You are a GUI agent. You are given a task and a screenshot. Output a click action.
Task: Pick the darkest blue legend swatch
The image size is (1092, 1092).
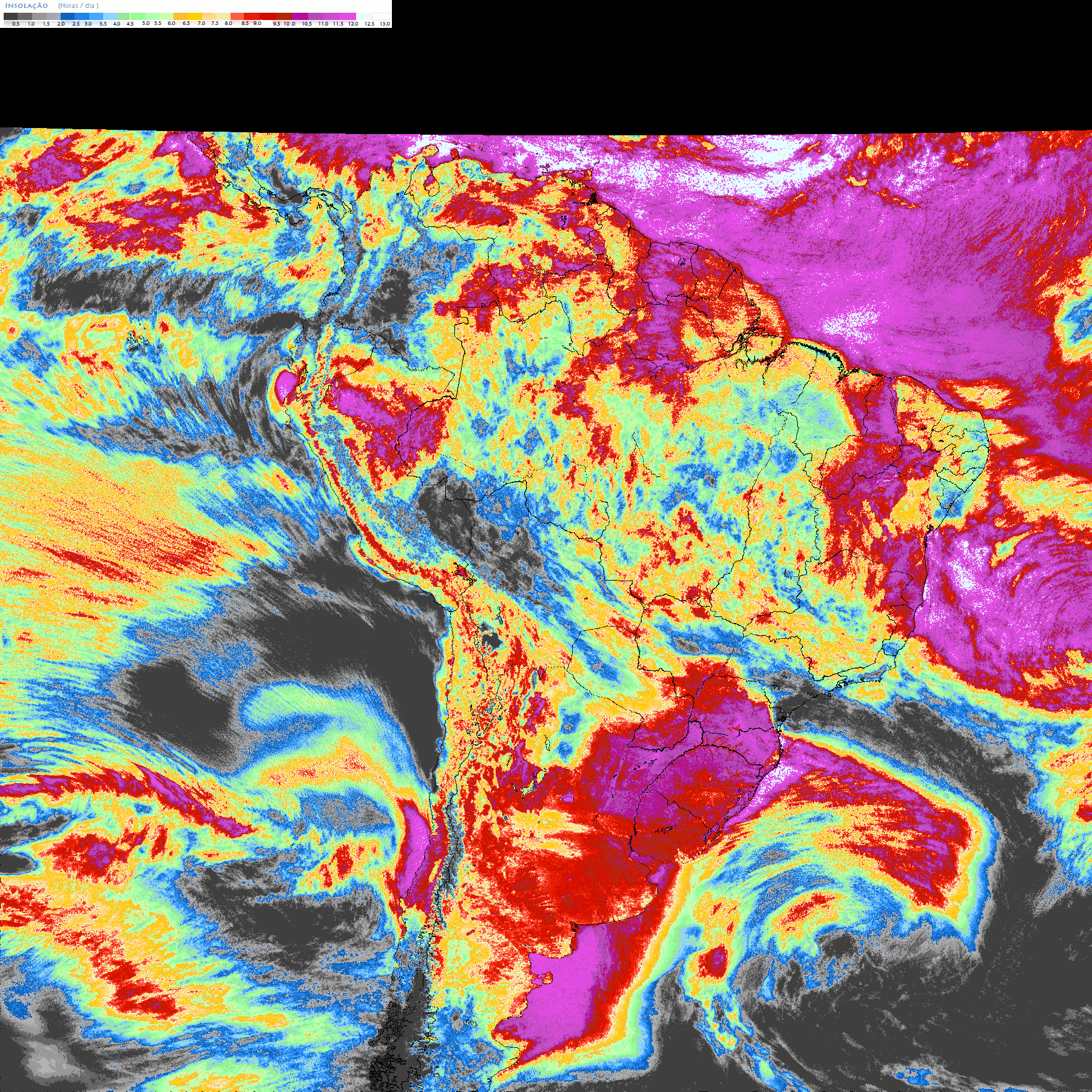click(67, 16)
